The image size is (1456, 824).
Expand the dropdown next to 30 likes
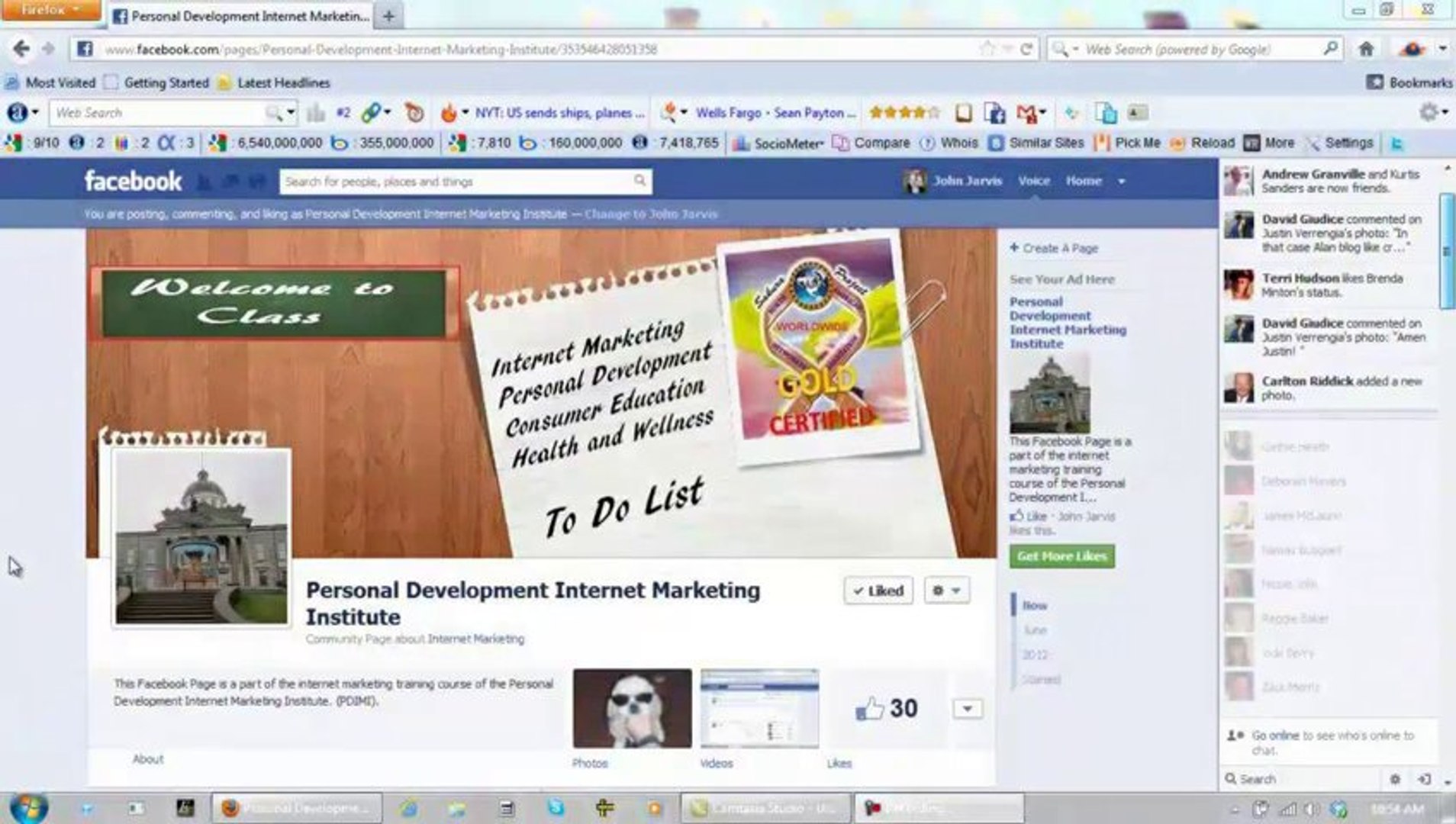click(x=967, y=708)
